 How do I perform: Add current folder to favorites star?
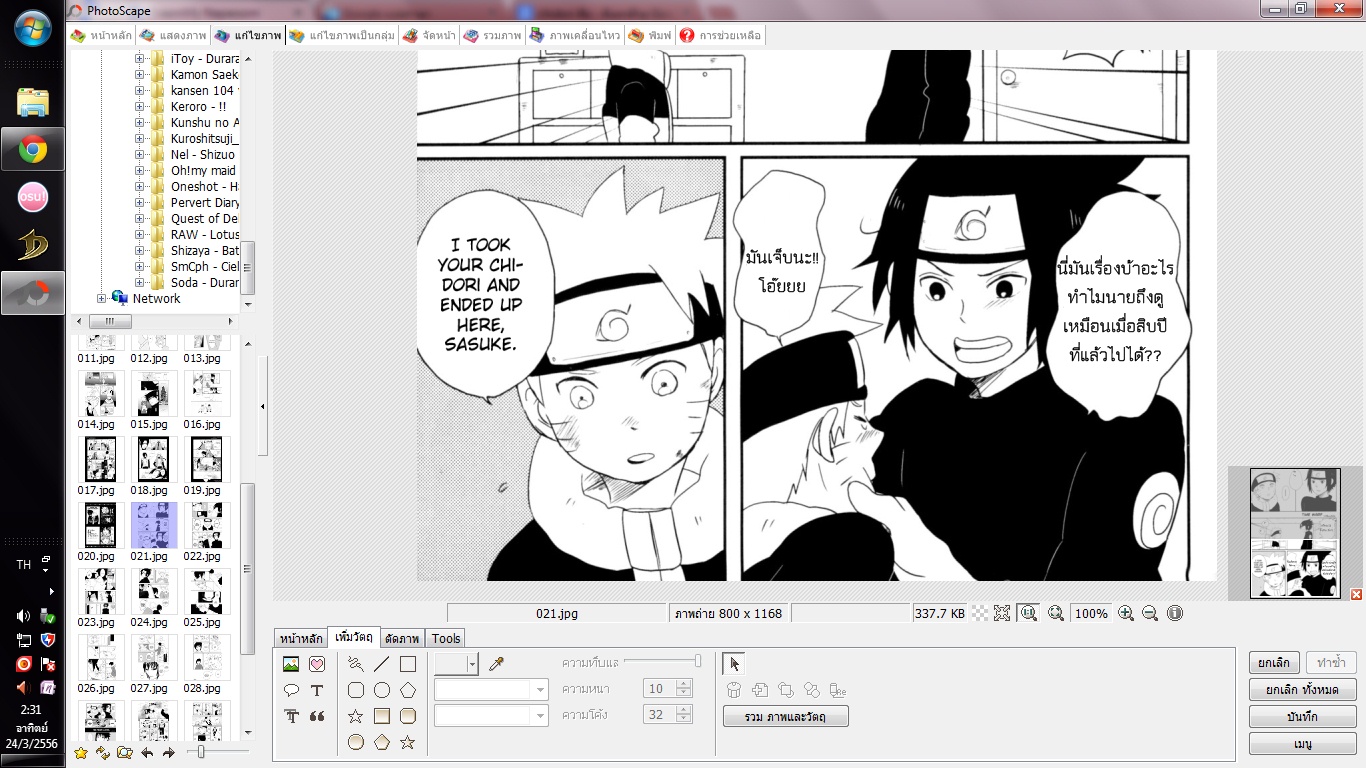tap(81, 753)
